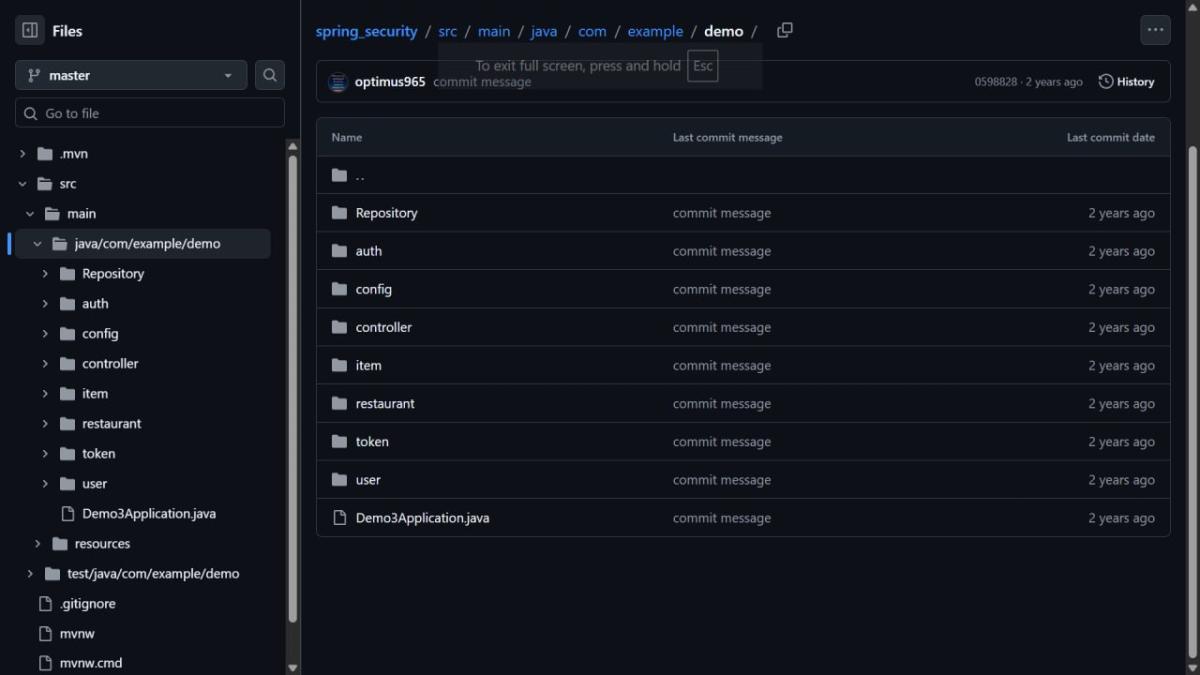Open the three-dots more options menu

[x=1155, y=30]
